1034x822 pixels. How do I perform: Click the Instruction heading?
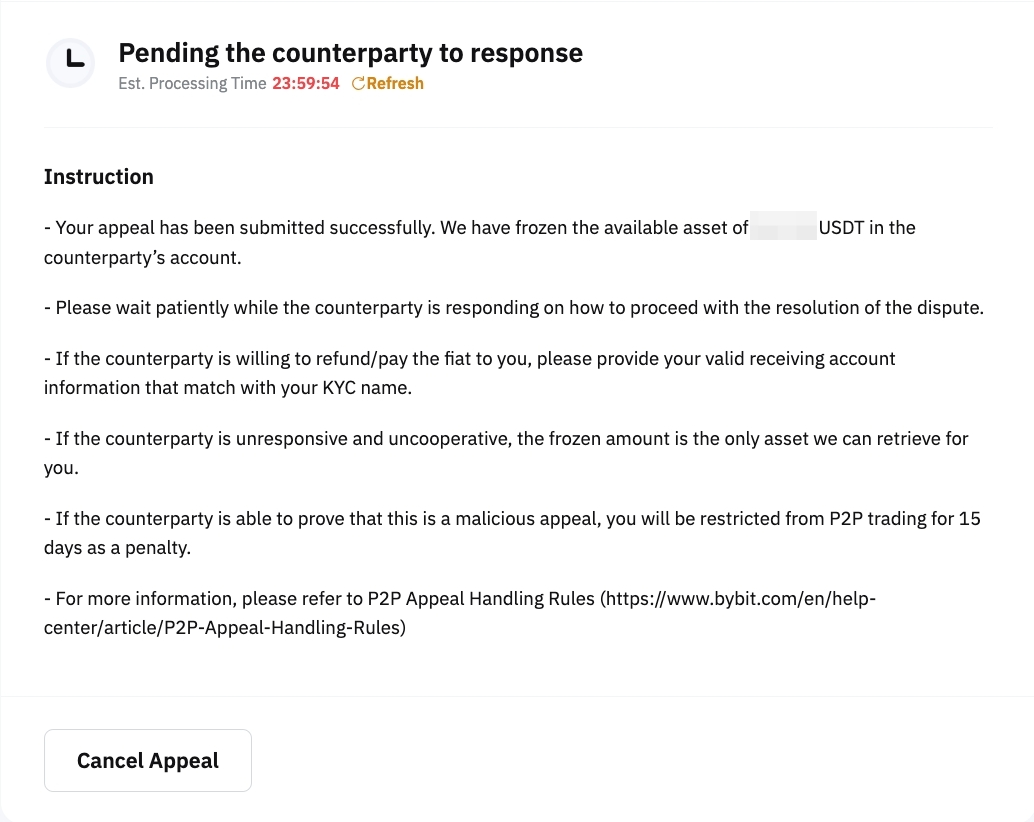tap(99, 177)
